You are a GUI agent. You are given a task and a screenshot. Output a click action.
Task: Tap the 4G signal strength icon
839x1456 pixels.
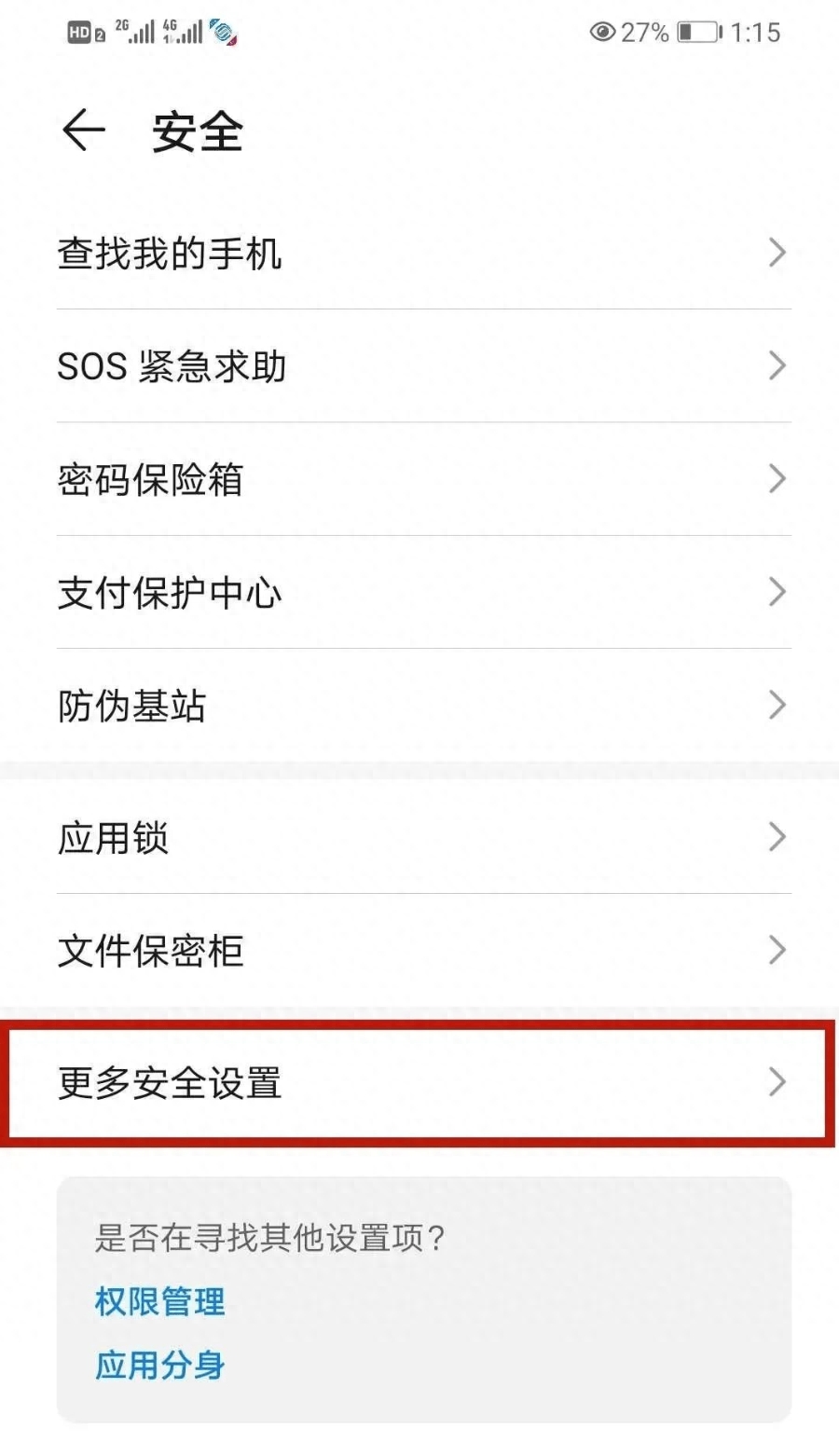183,32
